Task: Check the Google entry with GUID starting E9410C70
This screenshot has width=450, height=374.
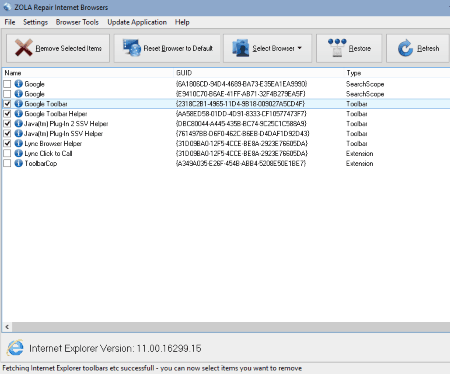Action: (x=7, y=94)
